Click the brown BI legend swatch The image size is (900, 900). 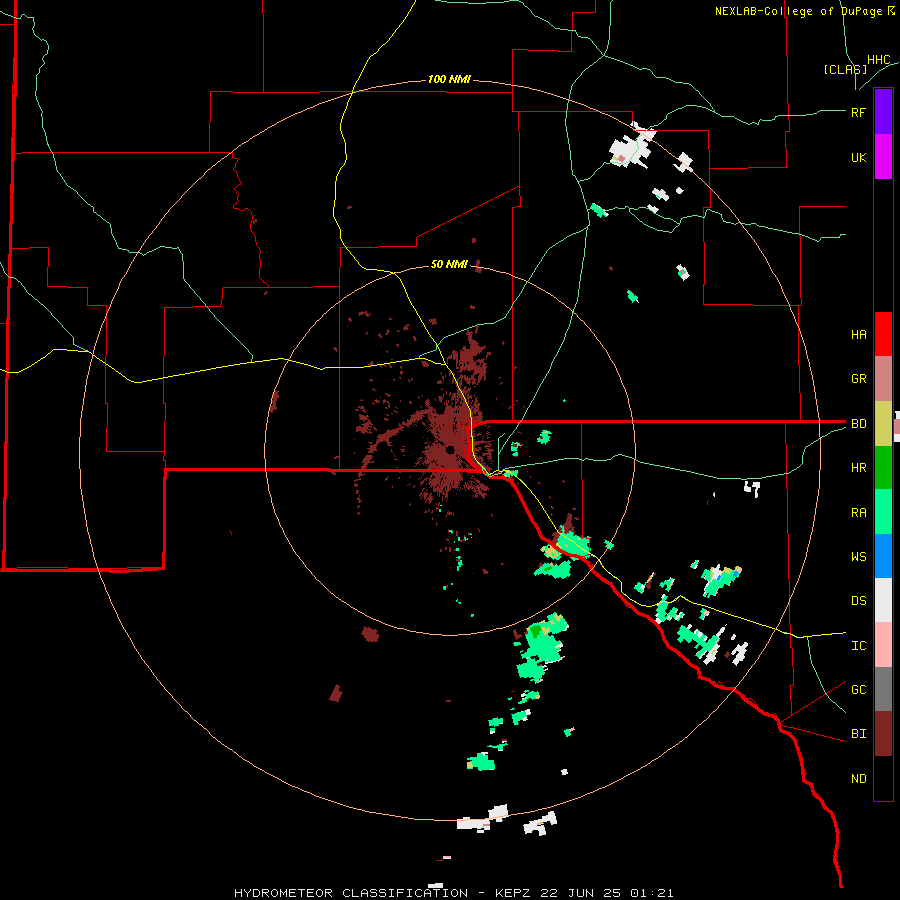tap(883, 734)
